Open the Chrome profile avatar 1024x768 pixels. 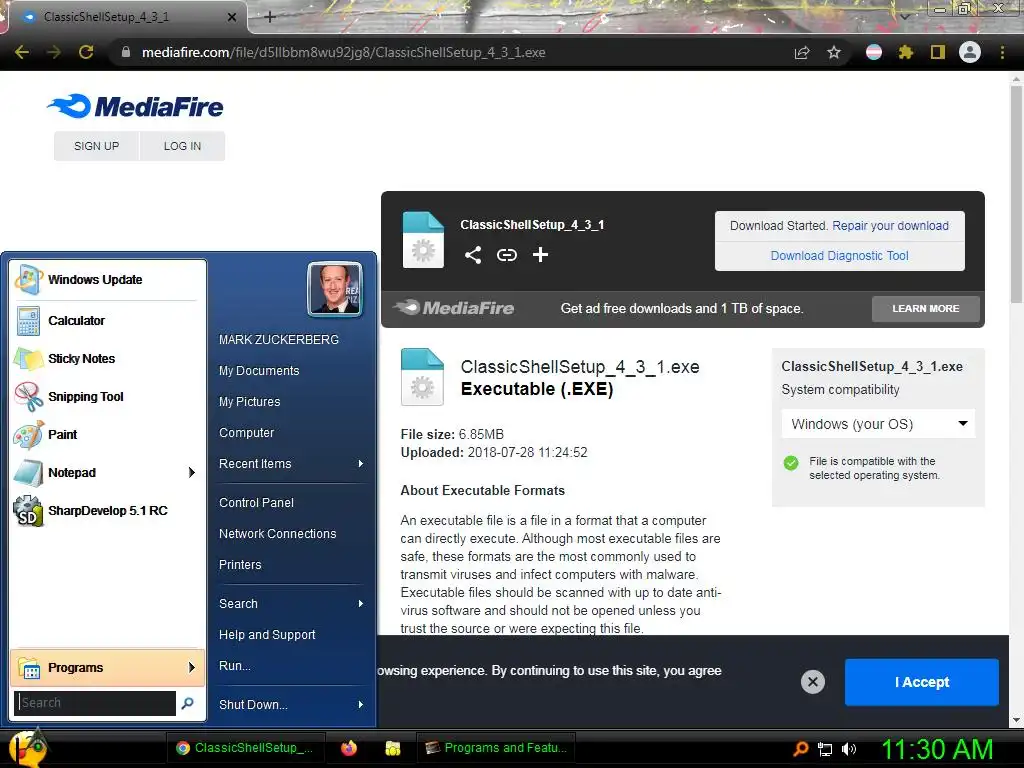970,52
